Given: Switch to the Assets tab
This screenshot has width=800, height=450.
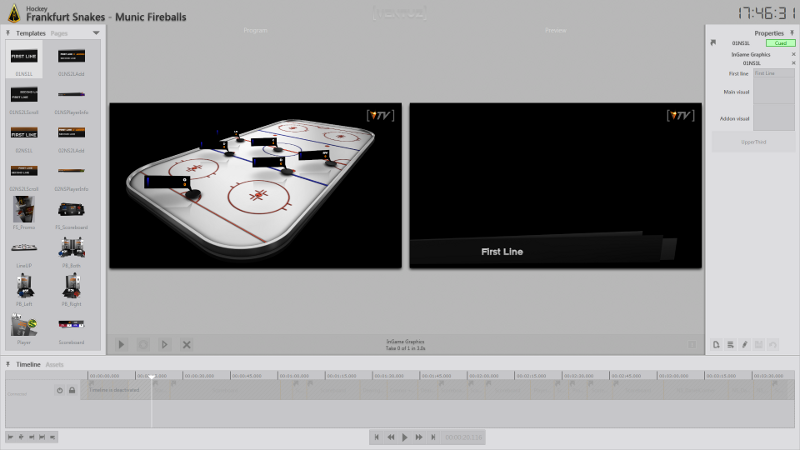Looking at the screenshot, I should point(55,365).
